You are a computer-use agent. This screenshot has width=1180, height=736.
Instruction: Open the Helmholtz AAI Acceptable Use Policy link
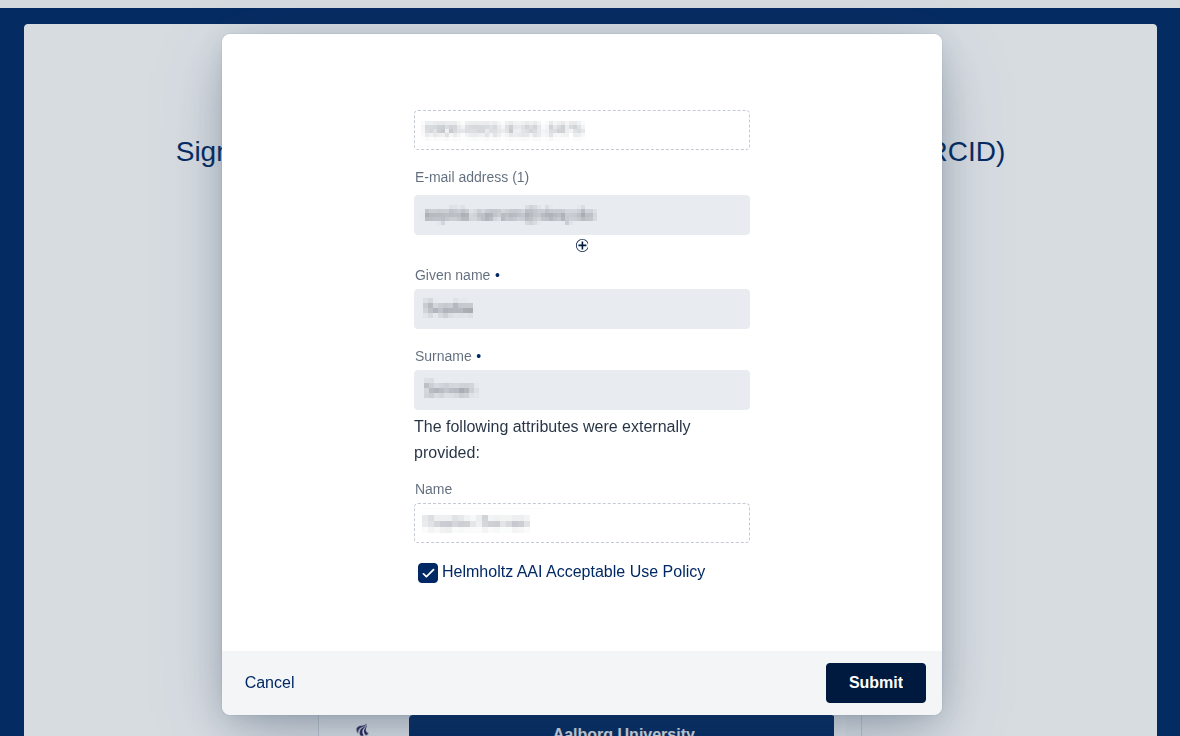pos(574,572)
